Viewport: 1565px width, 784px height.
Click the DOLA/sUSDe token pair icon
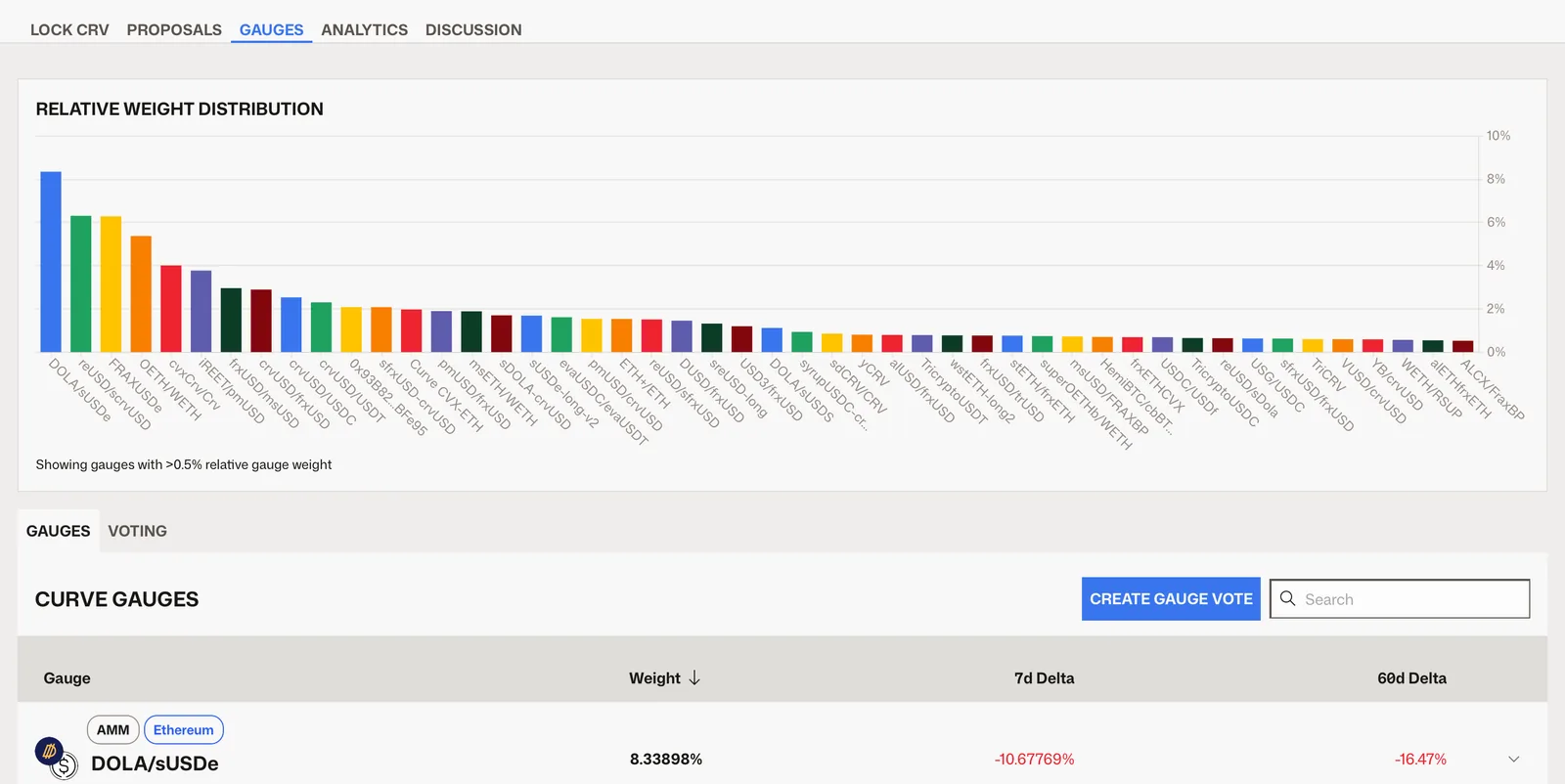coord(56,759)
